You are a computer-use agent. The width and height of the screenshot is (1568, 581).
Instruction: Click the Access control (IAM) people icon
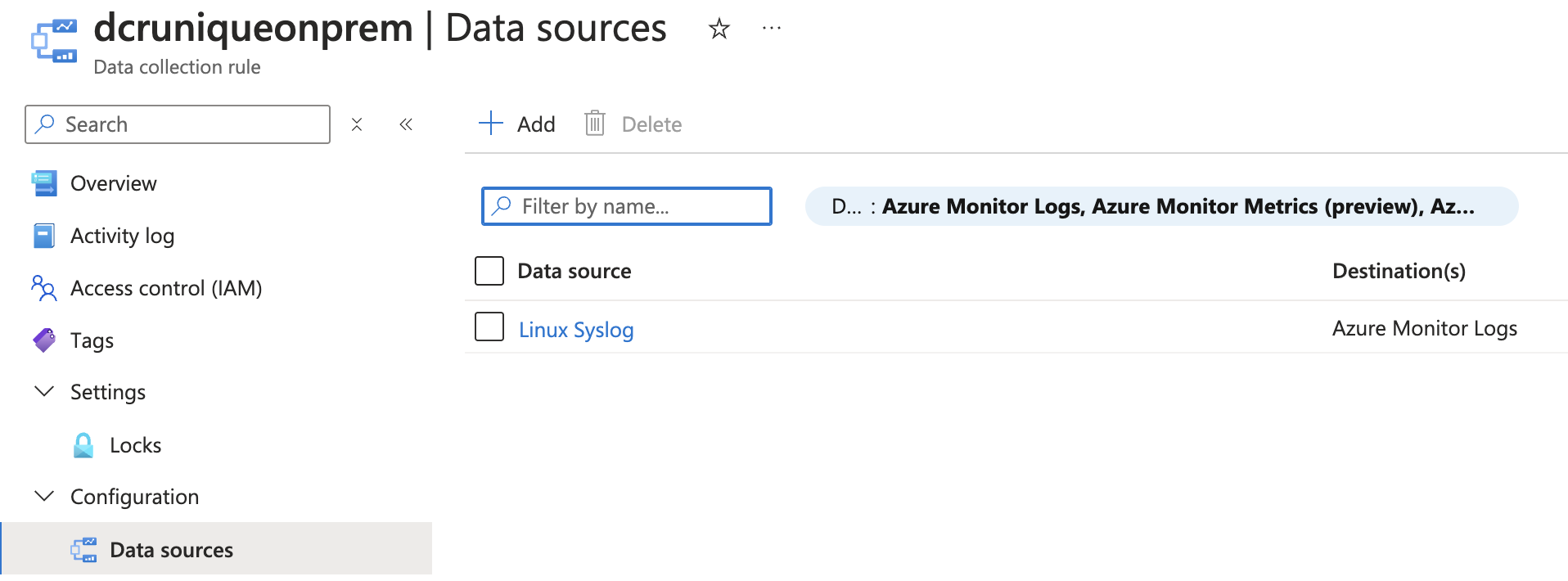point(44,288)
